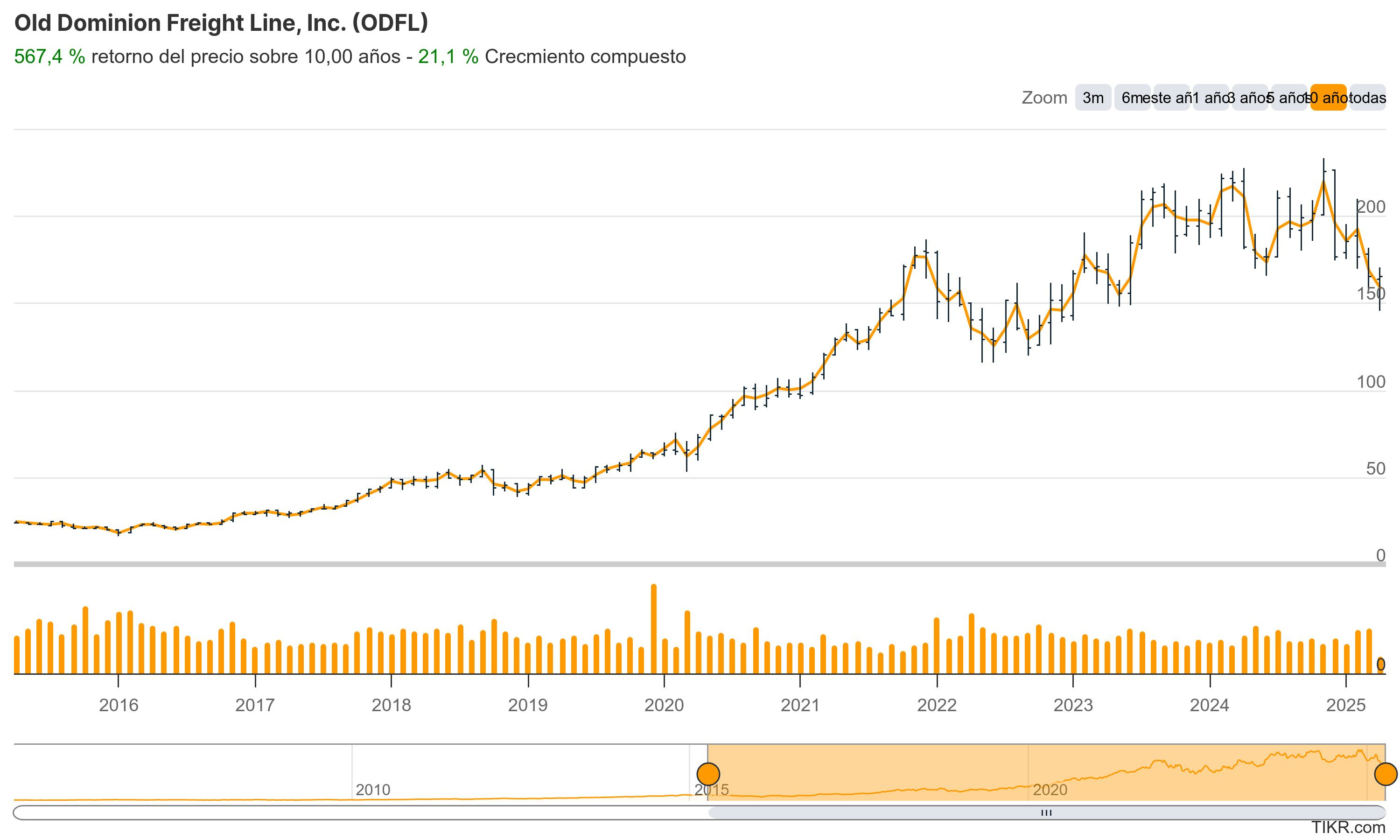Select the 'todas' zoom range
Image resolution: width=1400 pixels, height=840 pixels.
1367,98
